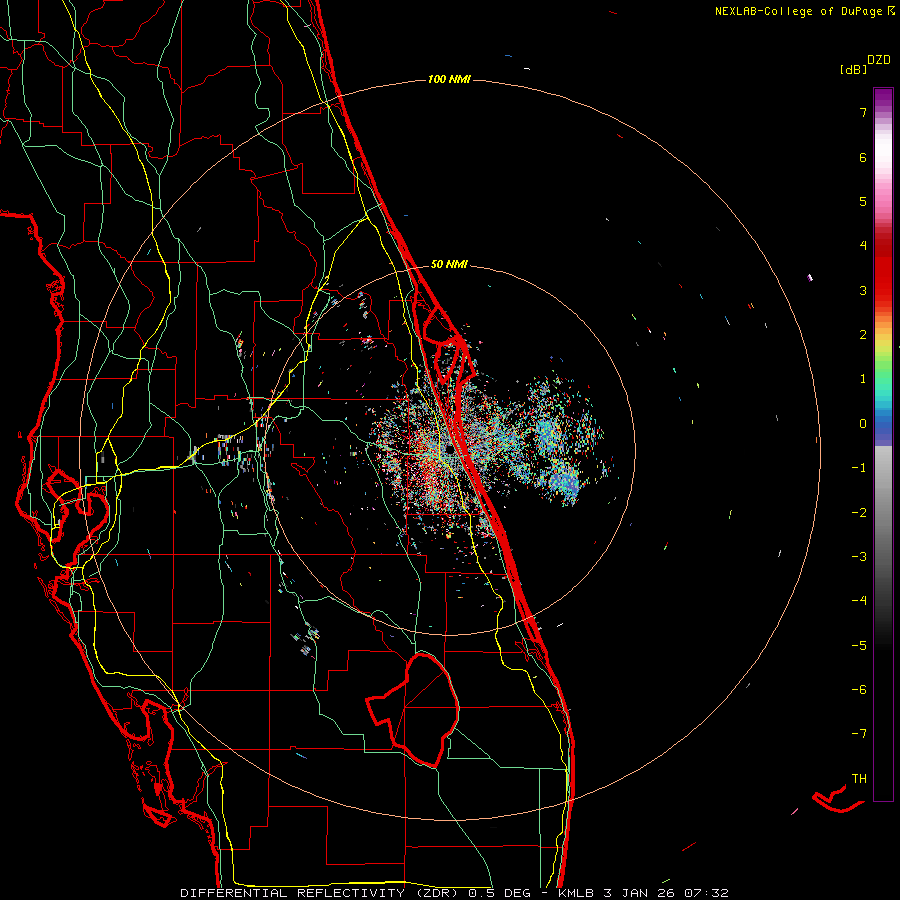
Task: Click the -5 dB value on the scale
Action: point(859,646)
